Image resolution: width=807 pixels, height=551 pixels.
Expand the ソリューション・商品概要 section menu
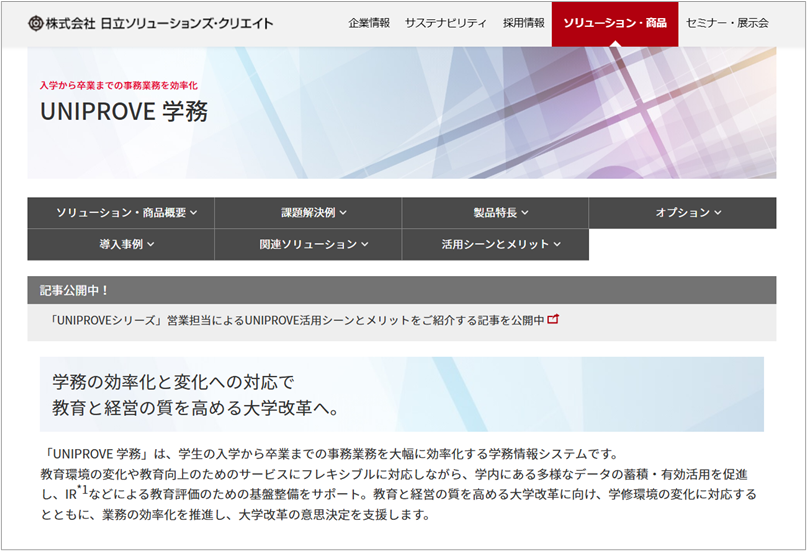(121, 212)
